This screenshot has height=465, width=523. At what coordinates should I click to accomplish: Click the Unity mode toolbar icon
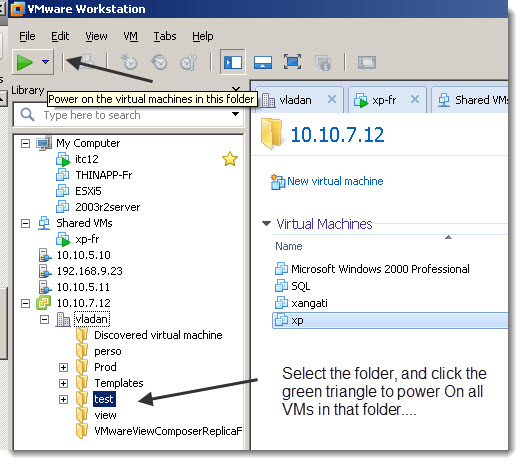pos(323,63)
